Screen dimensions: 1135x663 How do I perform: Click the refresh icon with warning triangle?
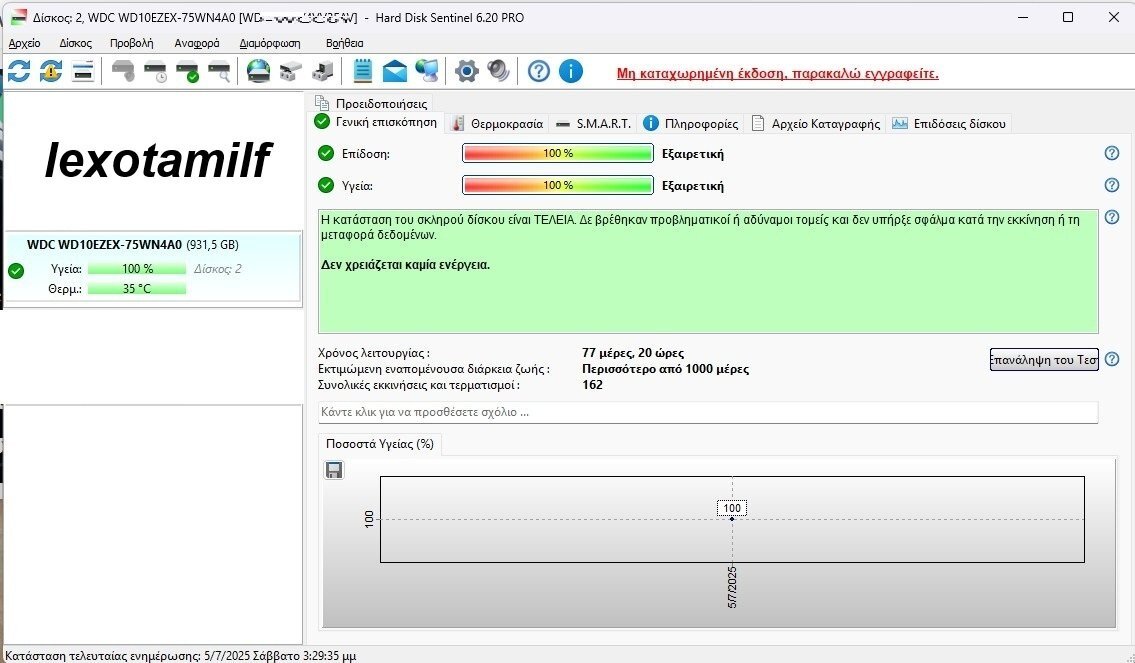tap(51, 71)
